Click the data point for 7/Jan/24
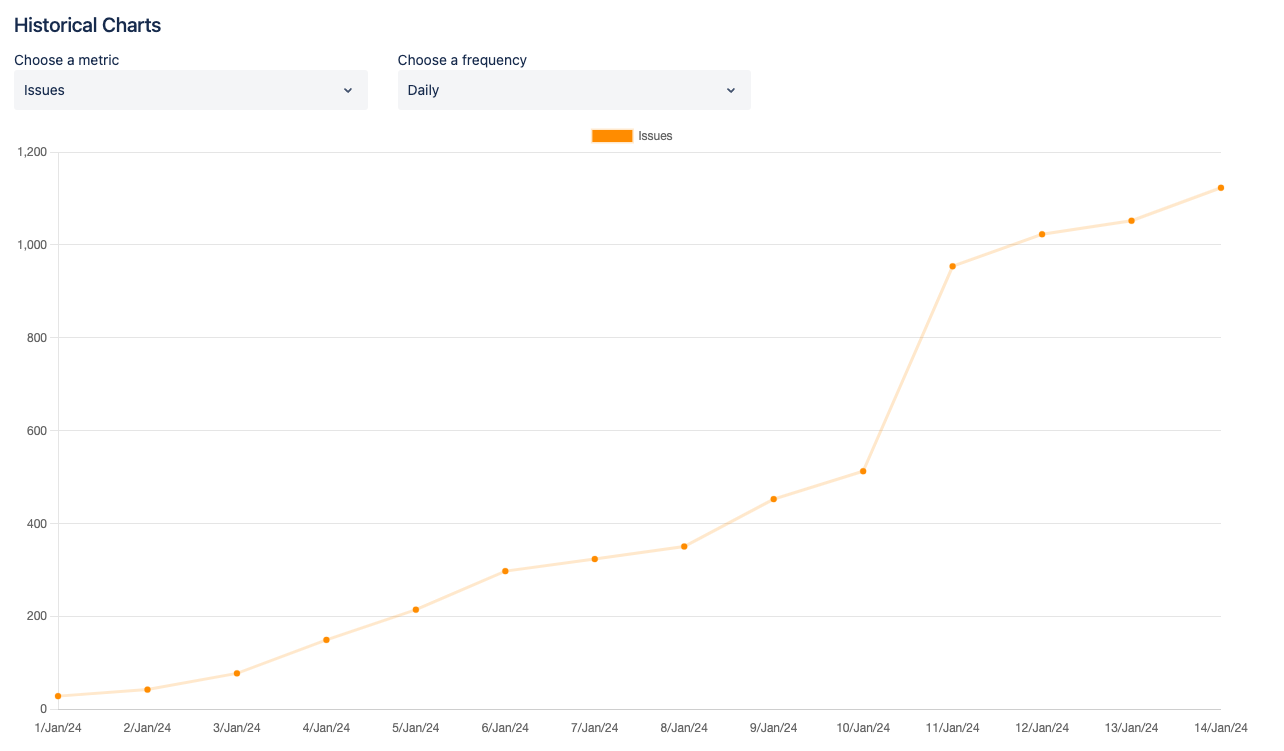 [595, 559]
